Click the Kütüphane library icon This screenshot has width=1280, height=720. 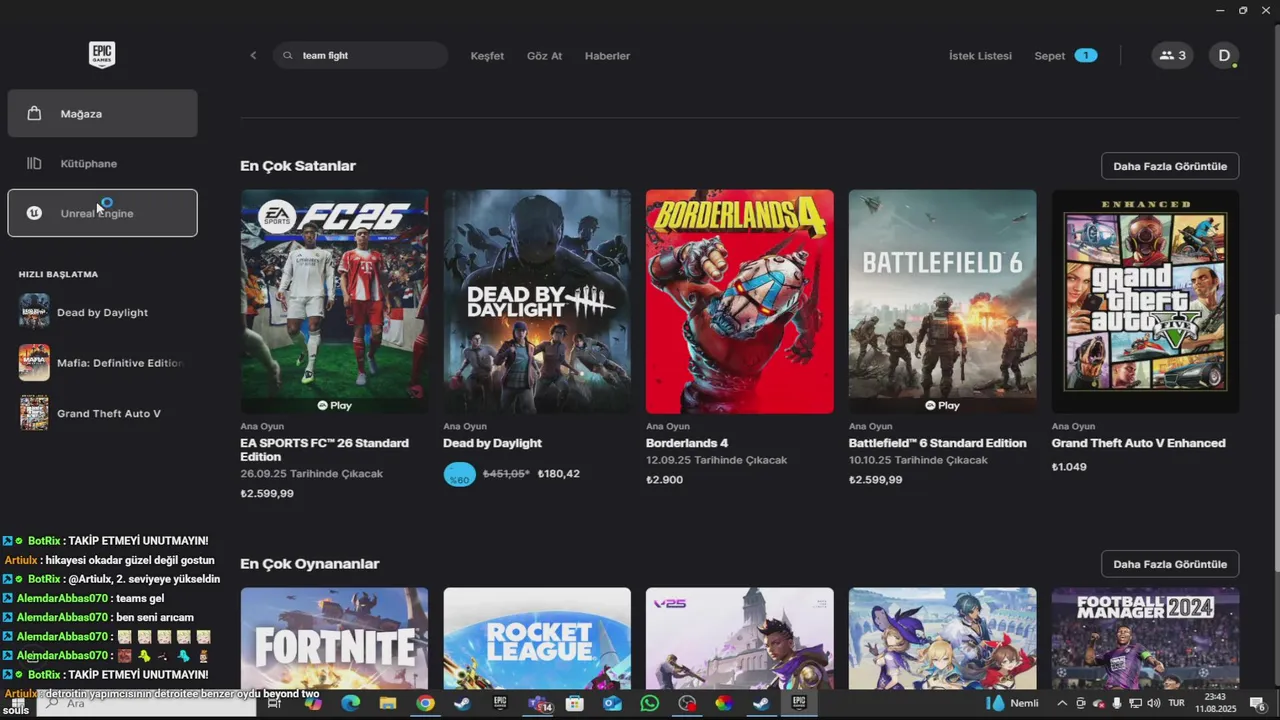[x=34, y=163]
